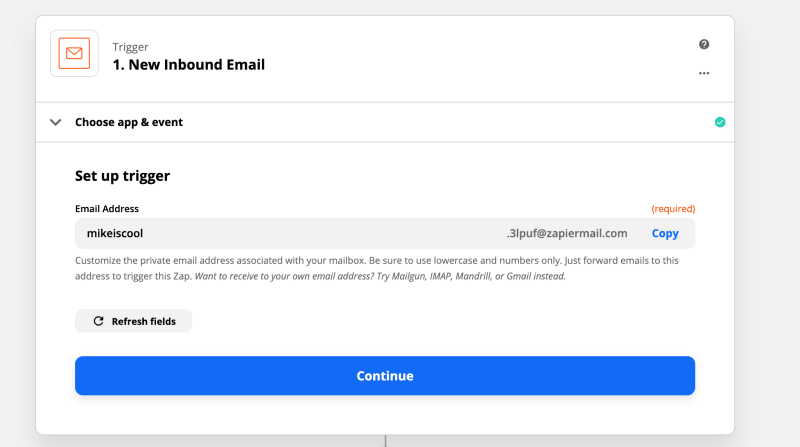Copy the zapiermail email address

pos(665,233)
